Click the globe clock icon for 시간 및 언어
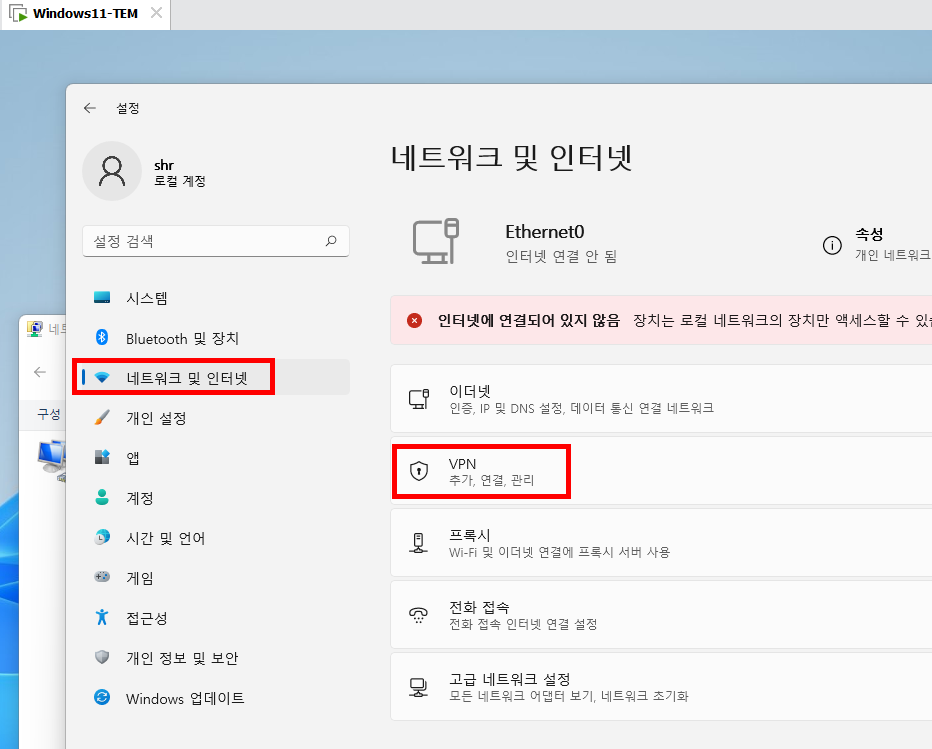This screenshot has height=749, width=932. click(102, 537)
